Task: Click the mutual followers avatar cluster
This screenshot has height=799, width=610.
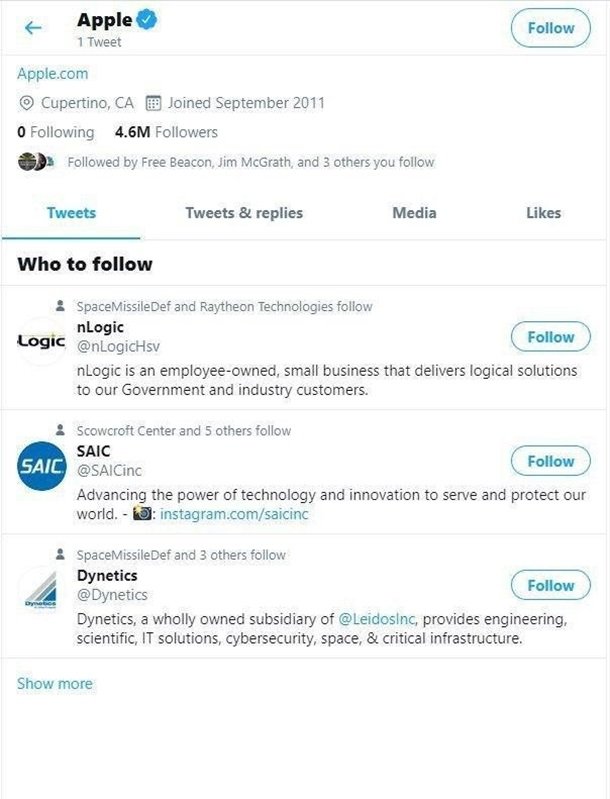Action: [x=34, y=162]
